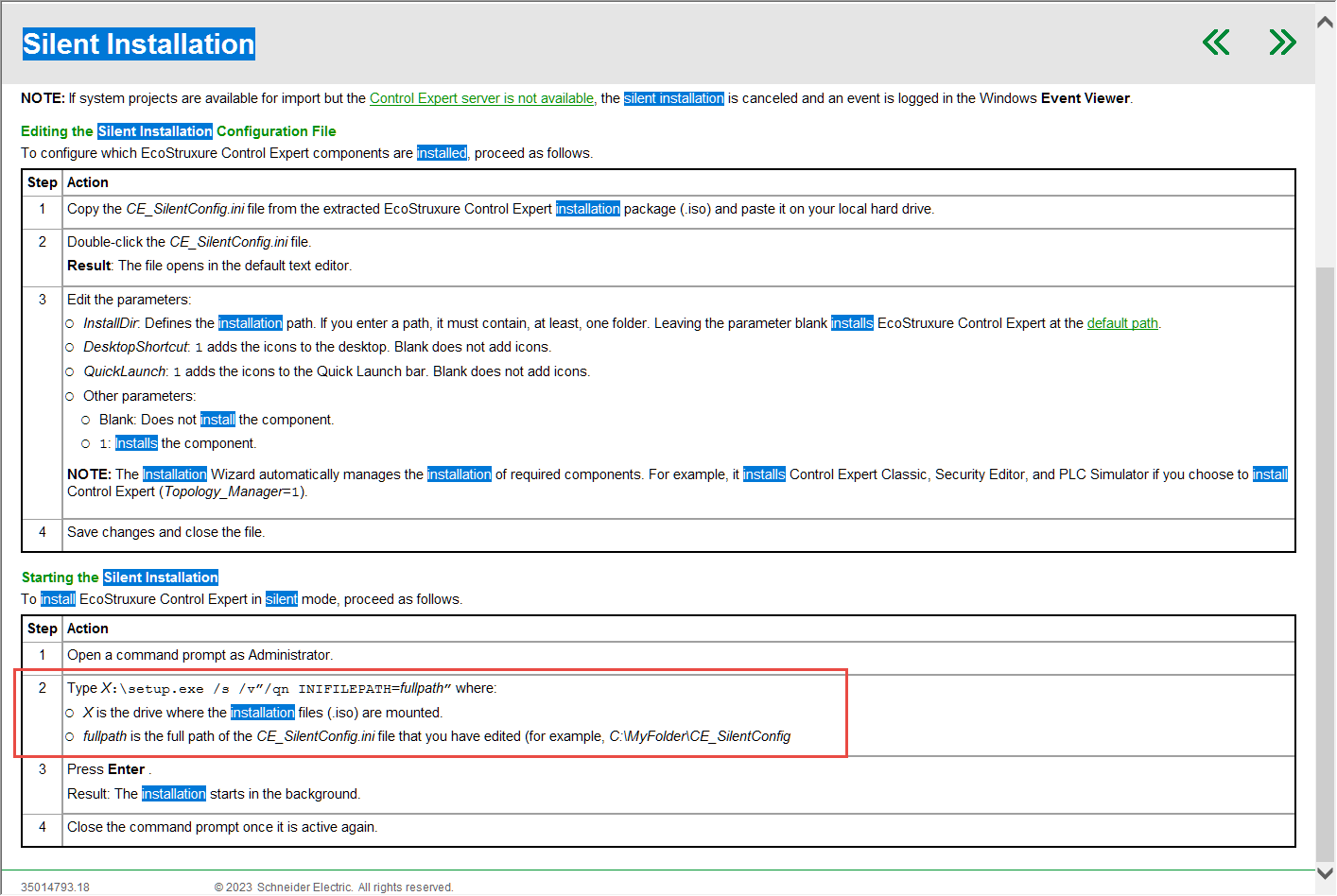Click 'To install EcoStruxure Control Expert in silent mode' sentence
This screenshot has height=896, width=1337.
coord(242,599)
